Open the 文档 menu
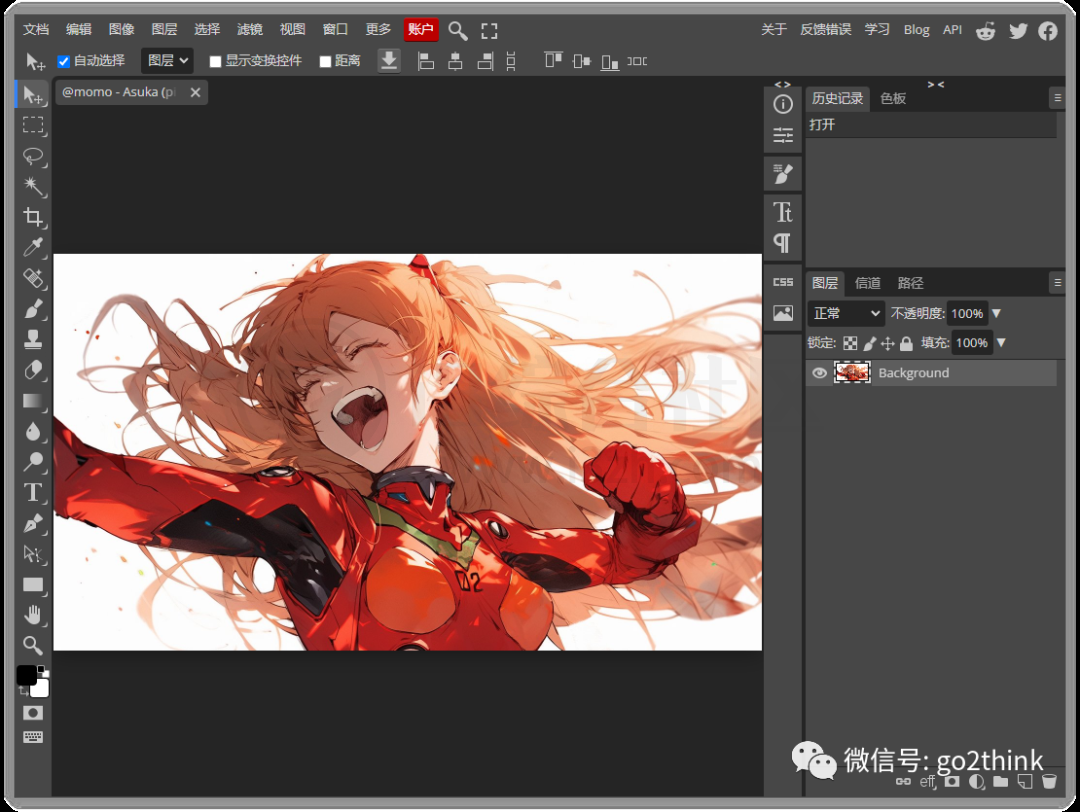1080x812 pixels. point(36,30)
